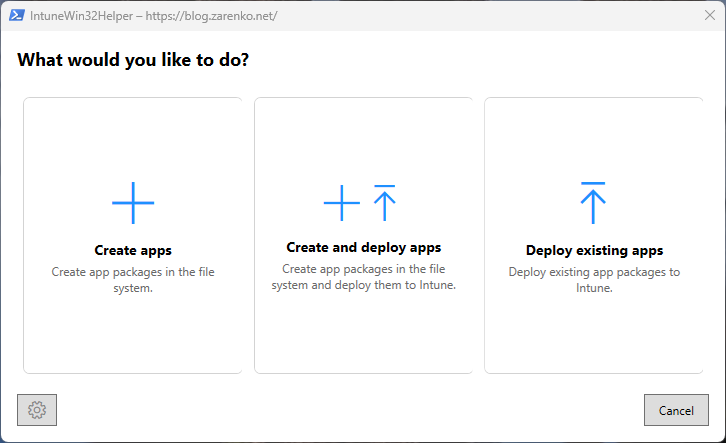Click "Deploy existing app packages to Intune." description
The image size is (726, 443).
594,279
